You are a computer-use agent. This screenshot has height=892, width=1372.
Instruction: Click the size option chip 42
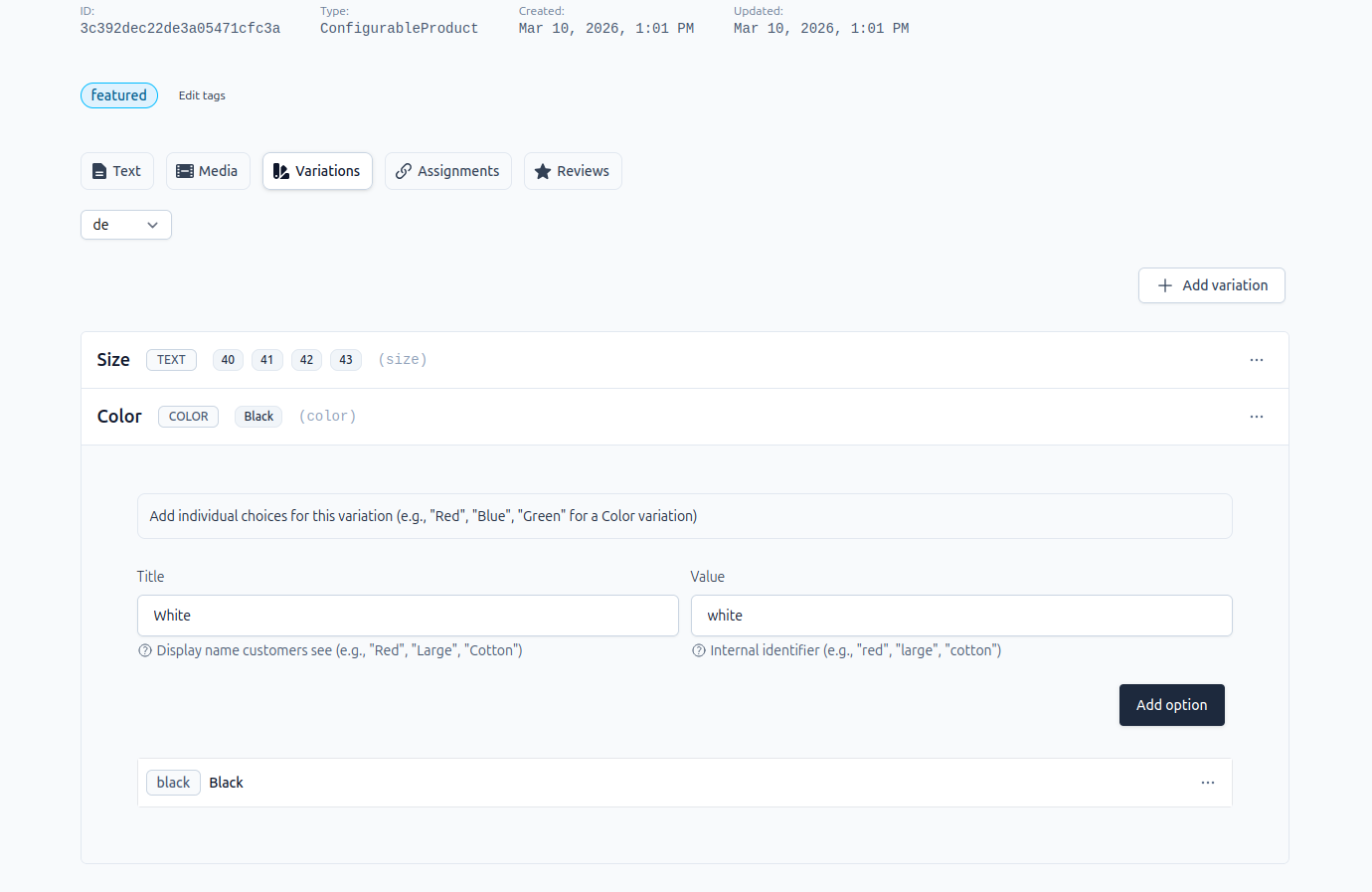[x=306, y=360]
